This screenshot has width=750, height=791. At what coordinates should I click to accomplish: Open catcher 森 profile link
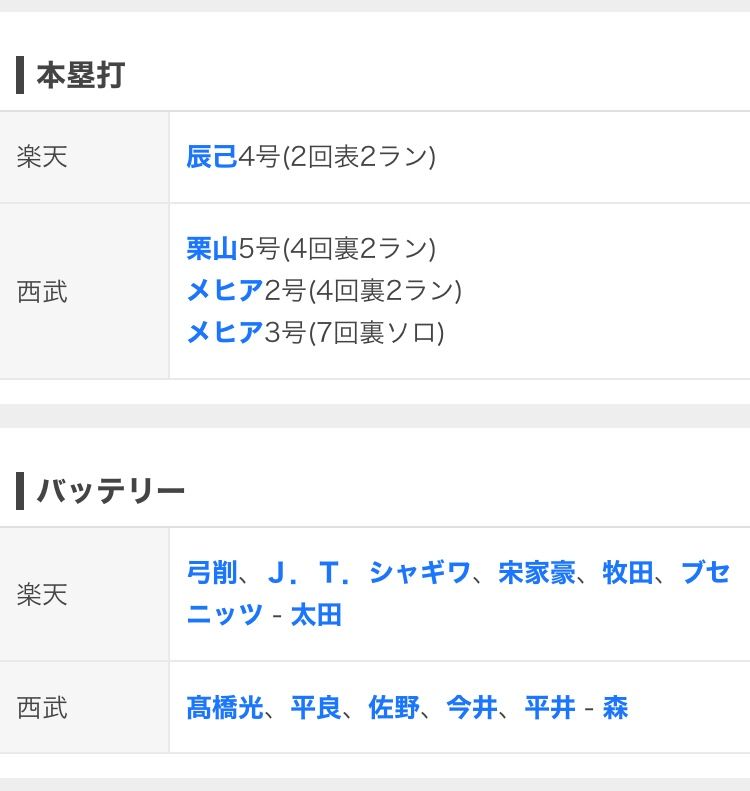pos(616,708)
